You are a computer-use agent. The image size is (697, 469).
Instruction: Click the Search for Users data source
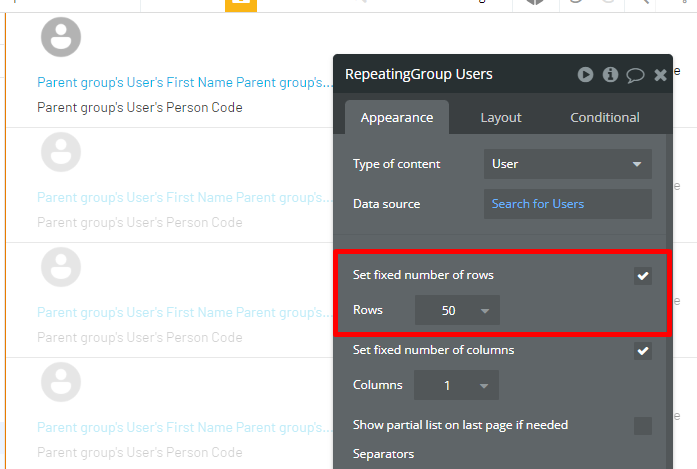click(568, 204)
